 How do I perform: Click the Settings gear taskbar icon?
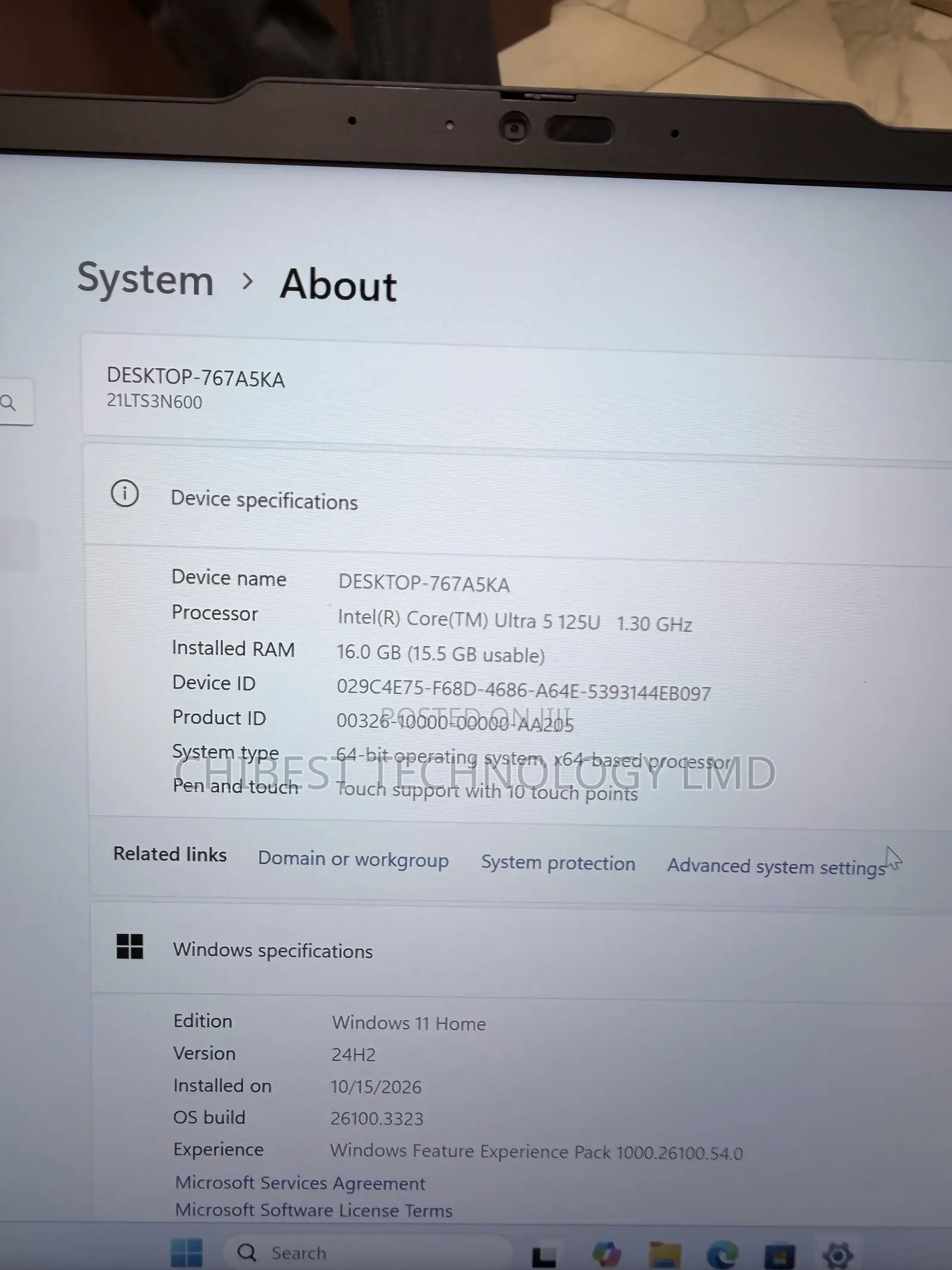[x=838, y=1256]
